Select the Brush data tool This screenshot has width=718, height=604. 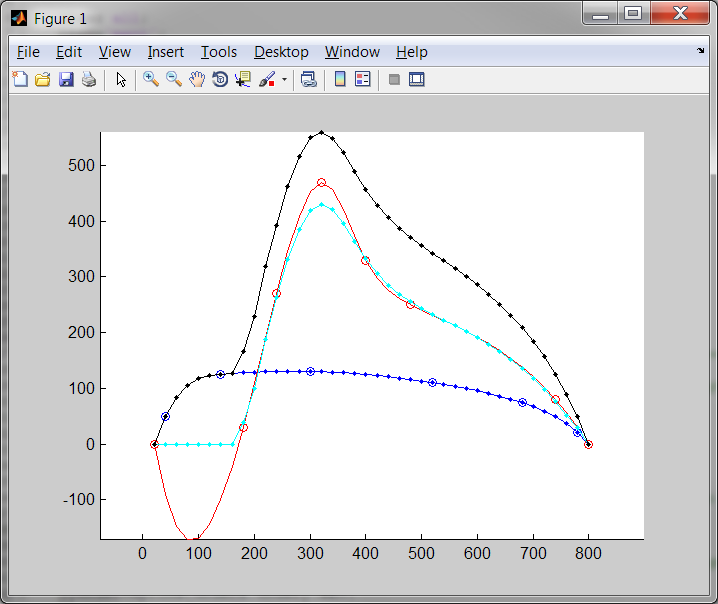[267, 79]
